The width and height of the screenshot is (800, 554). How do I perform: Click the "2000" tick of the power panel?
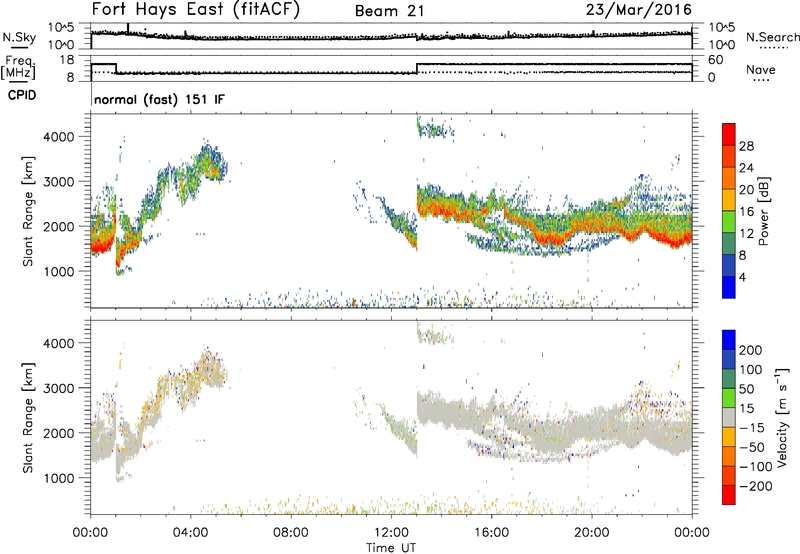click(x=58, y=226)
